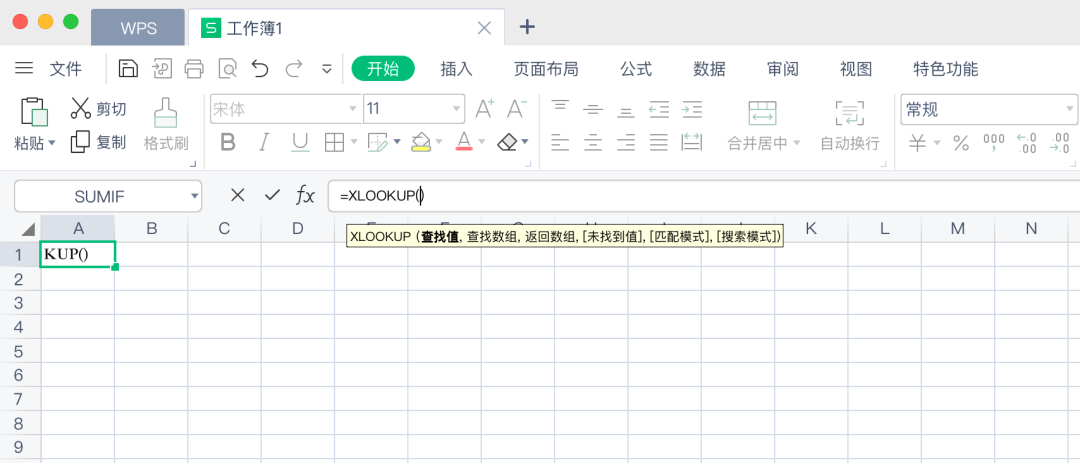1080x463 pixels.
Task: Click the increase indent icon
Action: (x=692, y=108)
